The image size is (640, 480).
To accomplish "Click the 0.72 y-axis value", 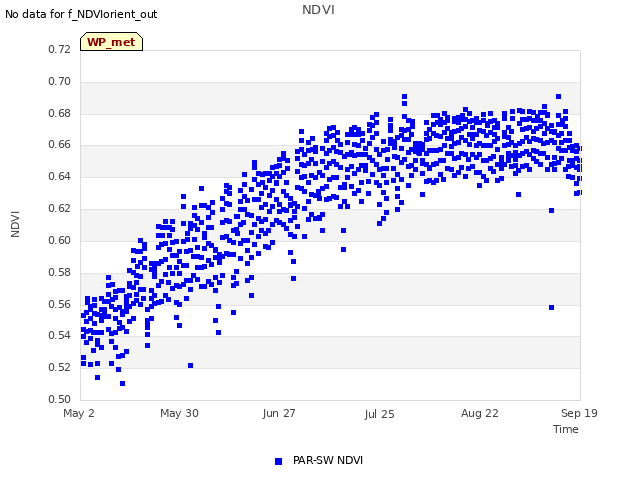I will click(60, 49).
